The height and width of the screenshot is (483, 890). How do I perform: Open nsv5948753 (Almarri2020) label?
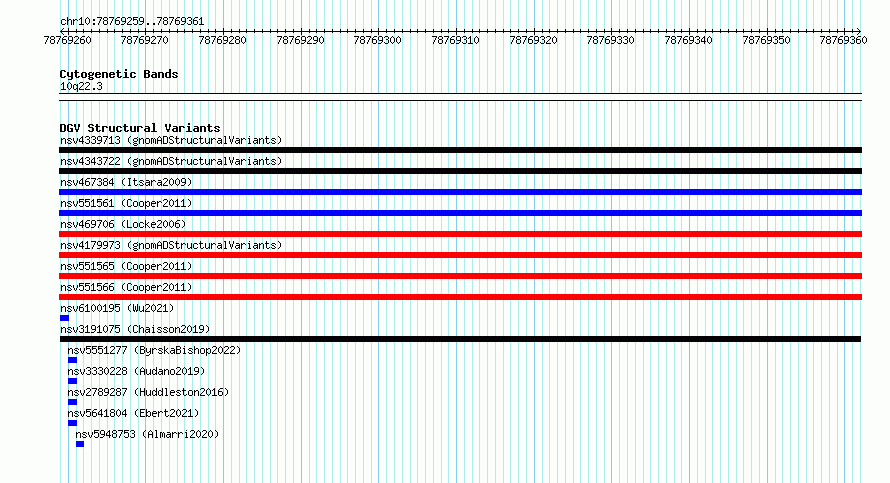click(147, 434)
